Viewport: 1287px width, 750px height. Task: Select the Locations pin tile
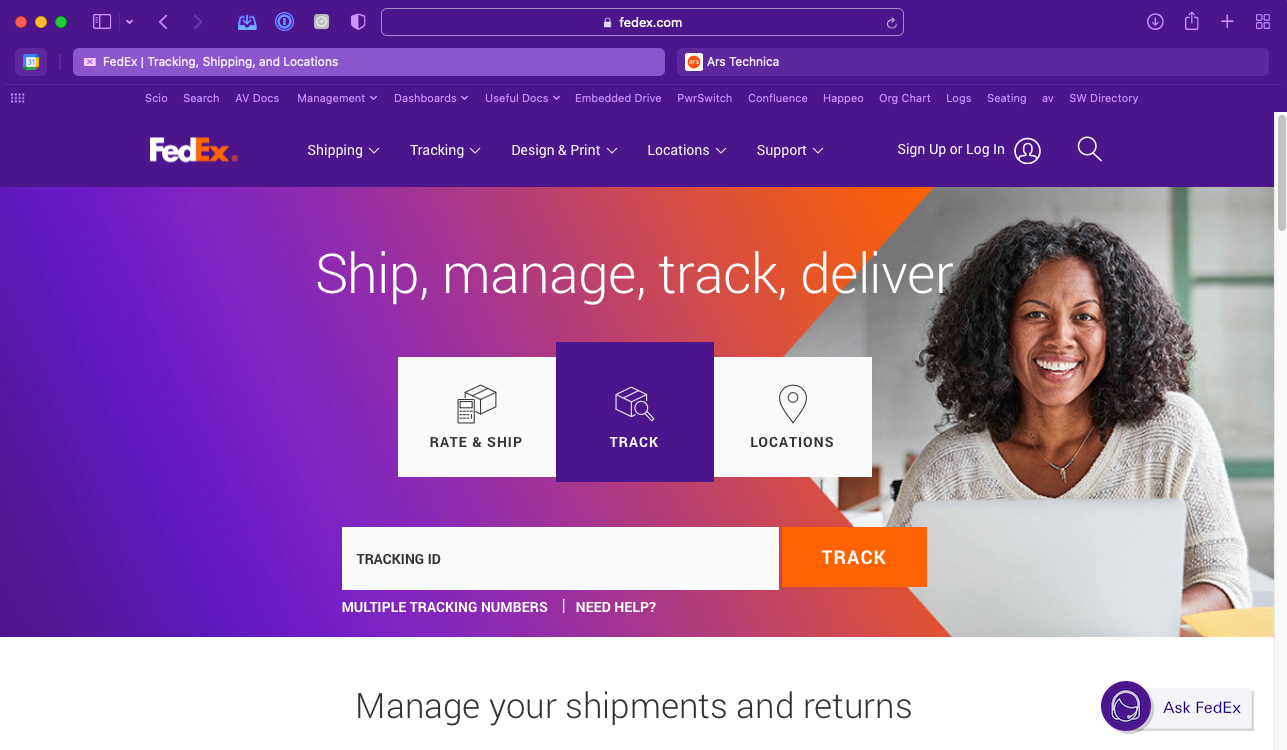(792, 417)
